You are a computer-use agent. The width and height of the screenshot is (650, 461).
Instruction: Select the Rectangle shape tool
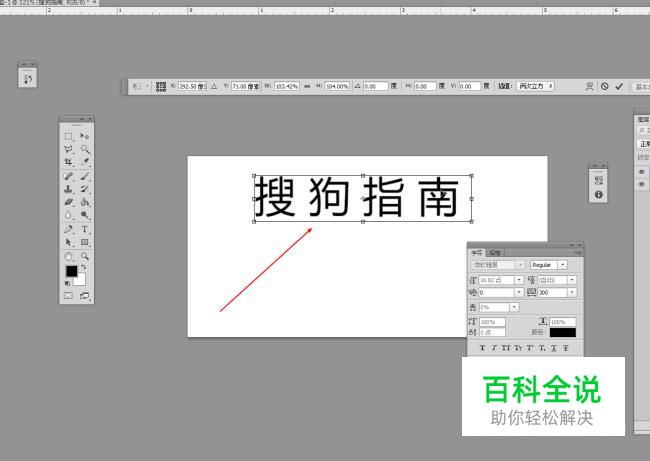85,242
